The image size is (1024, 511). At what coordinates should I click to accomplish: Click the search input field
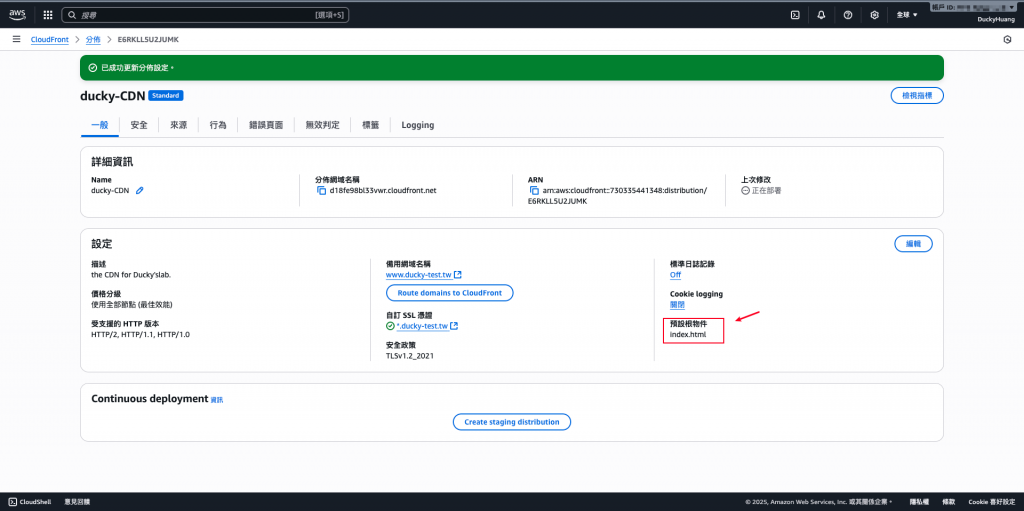click(205, 14)
